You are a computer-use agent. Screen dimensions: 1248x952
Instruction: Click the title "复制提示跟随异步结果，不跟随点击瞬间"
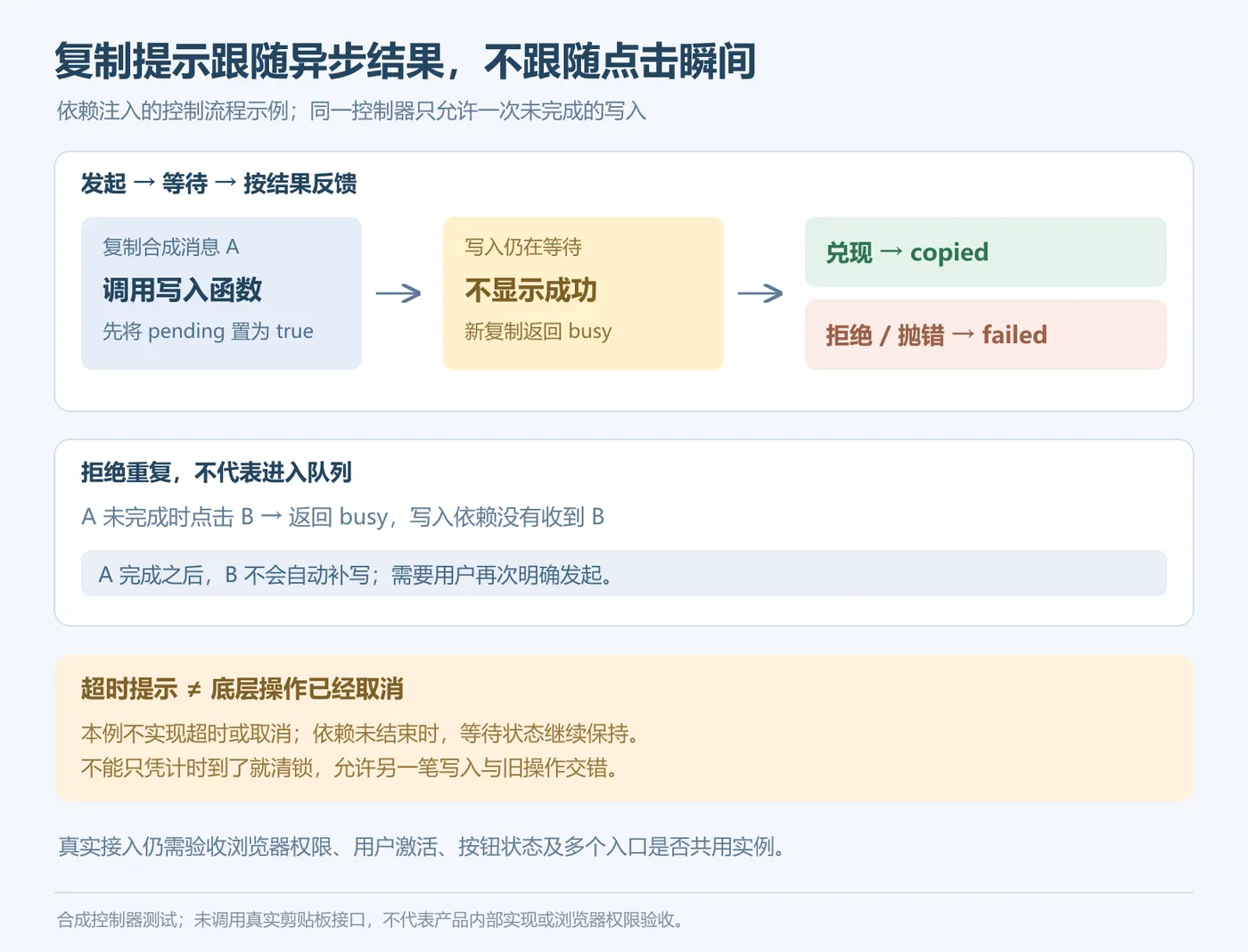(406, 62)
